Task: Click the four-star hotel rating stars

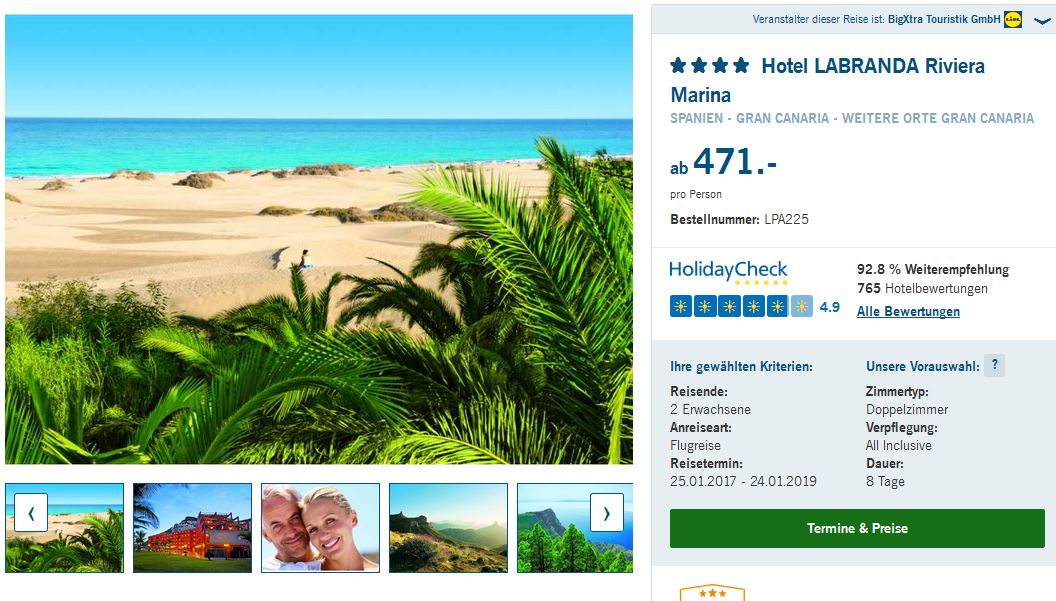Action: [710, 65]
